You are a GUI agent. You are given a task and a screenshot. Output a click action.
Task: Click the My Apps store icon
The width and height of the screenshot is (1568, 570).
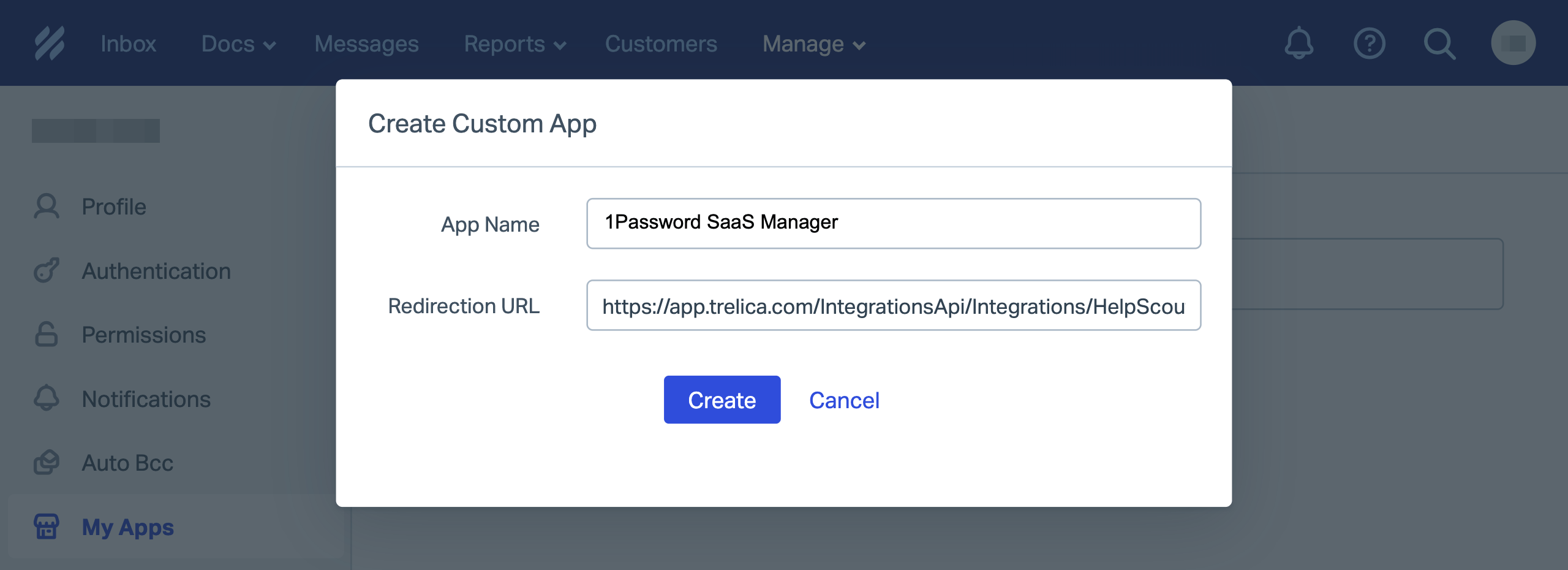pos(47,526)
